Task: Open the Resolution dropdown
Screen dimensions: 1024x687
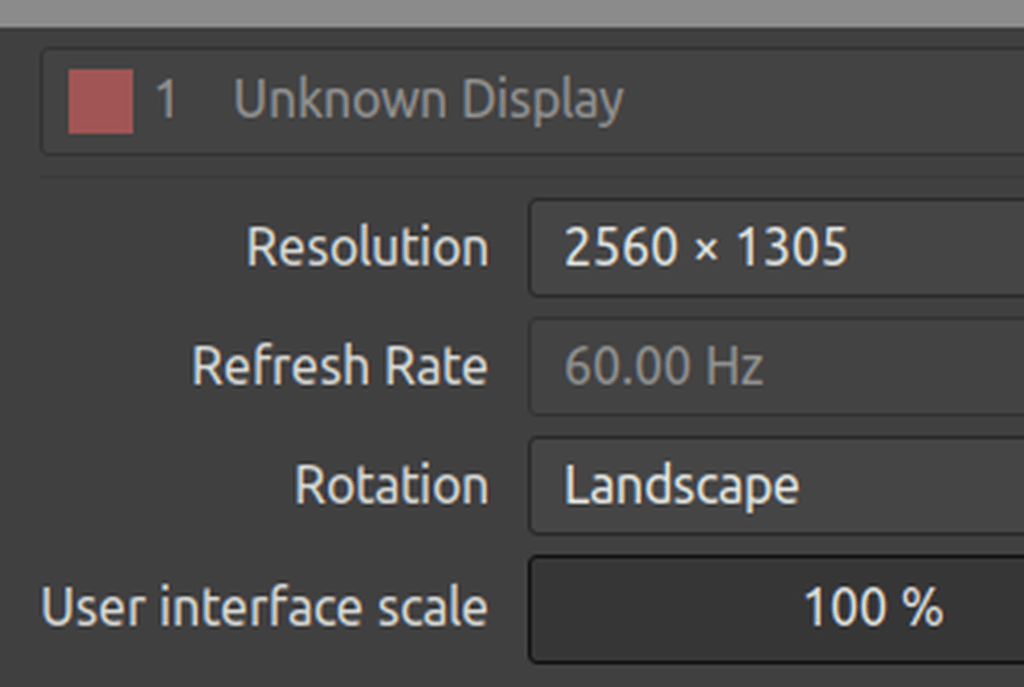Action: click(776, 247)
